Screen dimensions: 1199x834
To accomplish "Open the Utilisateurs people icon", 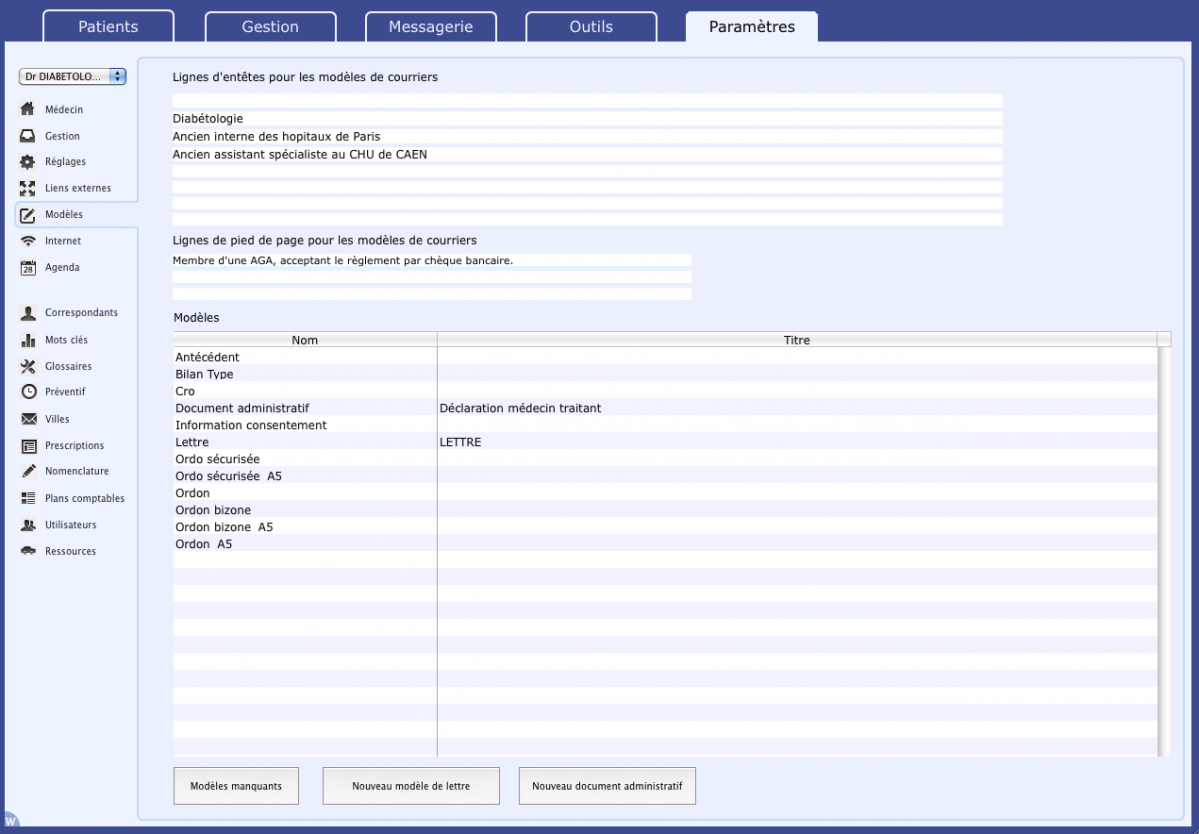I will point(28,524).
